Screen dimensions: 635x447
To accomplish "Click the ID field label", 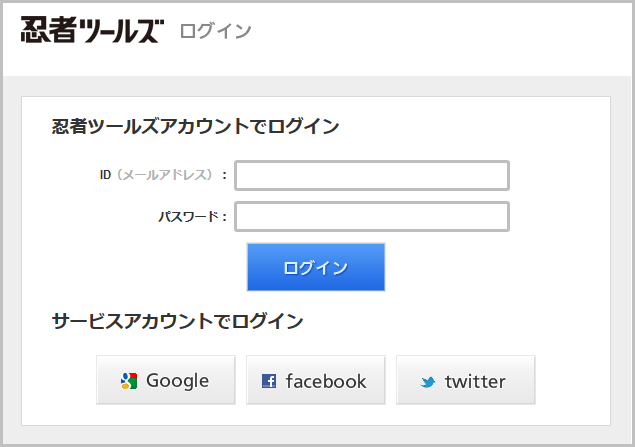I will (x=105, y=175).
